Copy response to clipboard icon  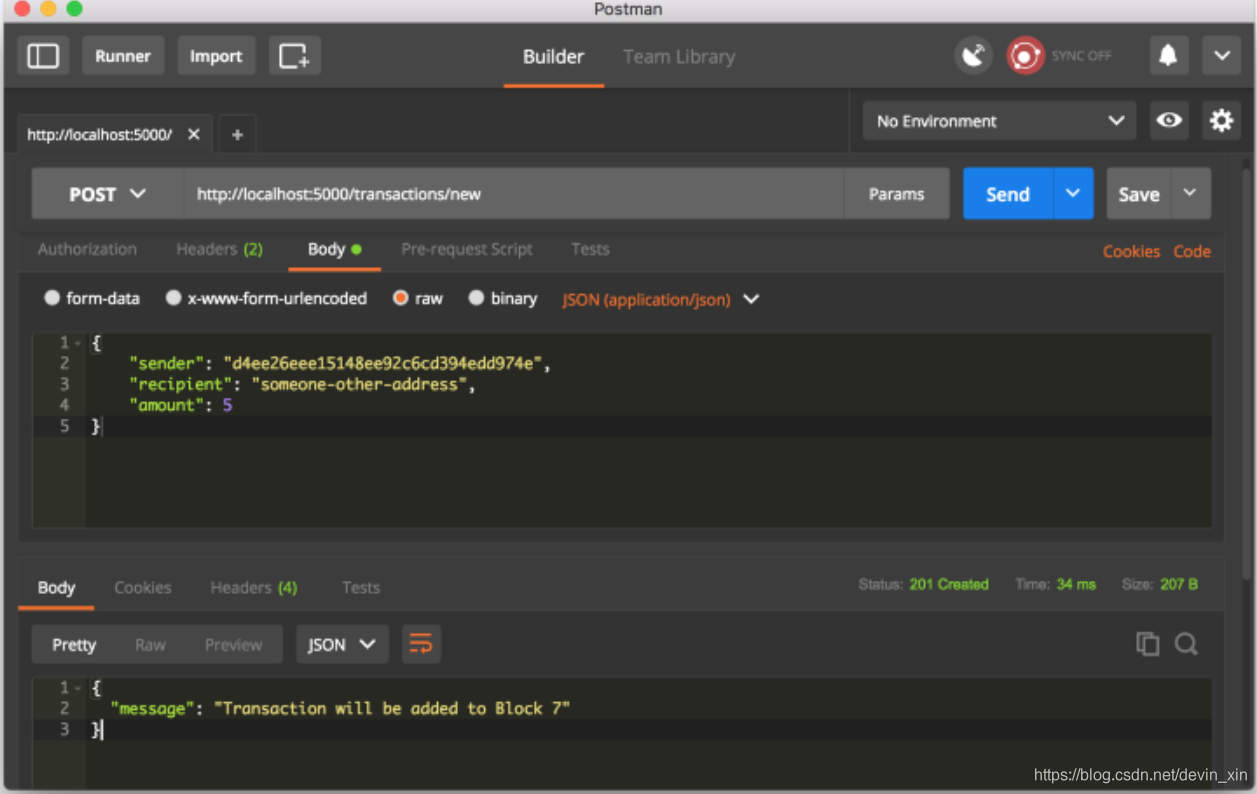(x=1148, y=644)
